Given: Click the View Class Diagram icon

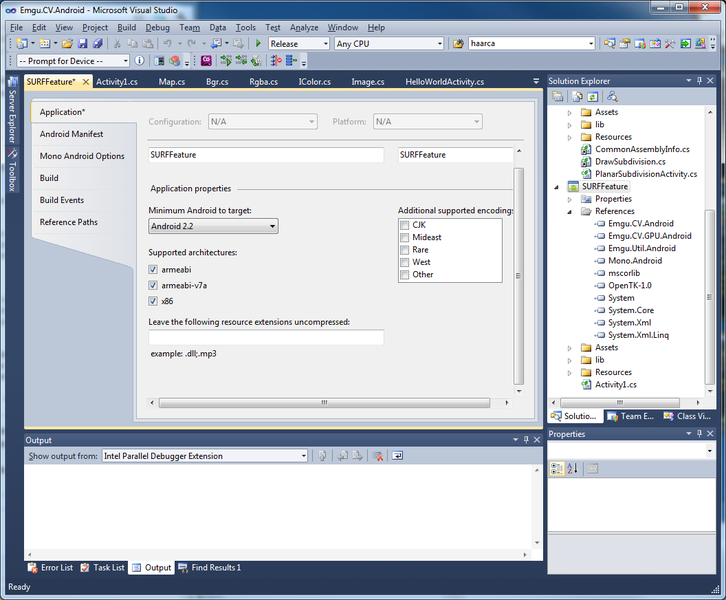Looking at the screenshot, I should 613,96.
